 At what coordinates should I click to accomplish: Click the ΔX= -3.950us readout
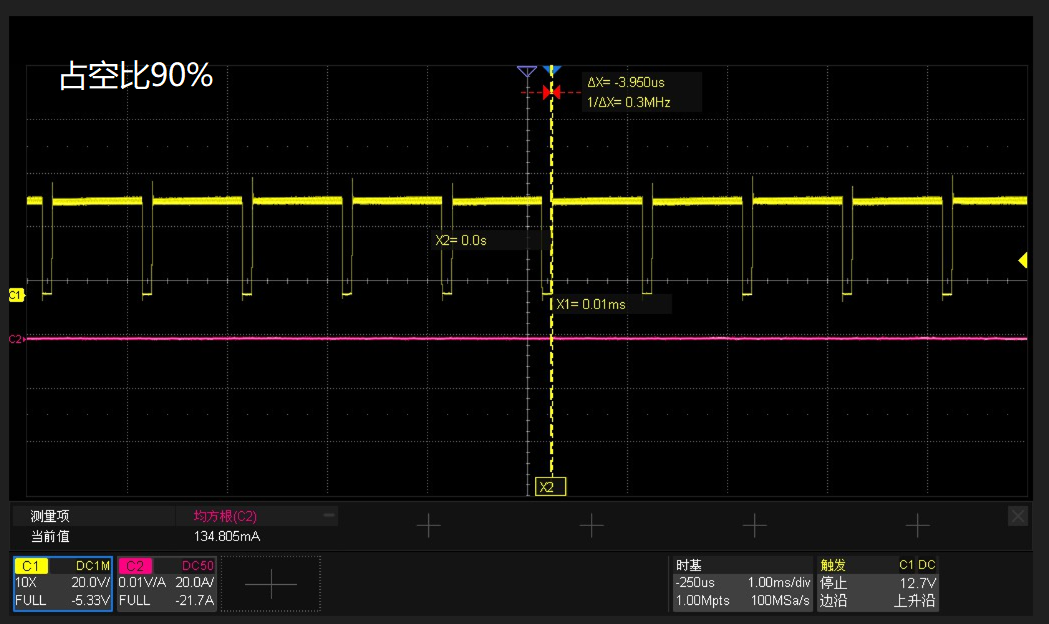tap(626, 82)
